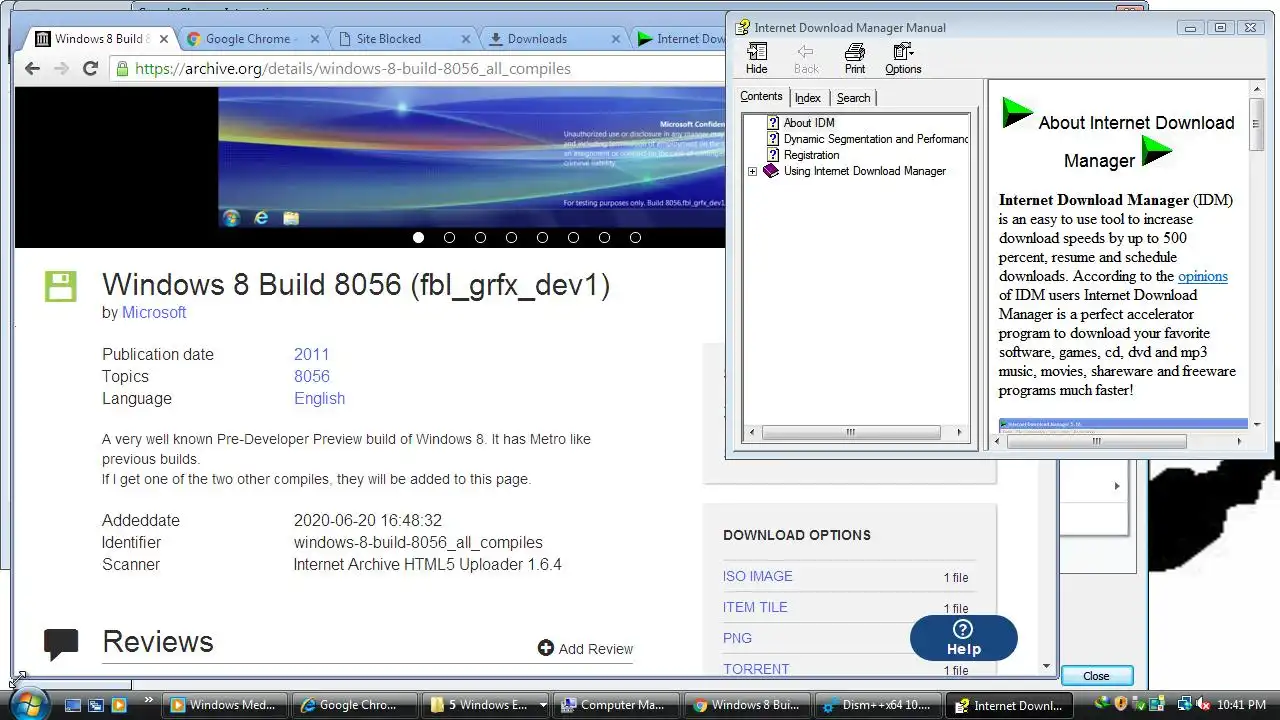
Task: Click the Windows Start orb
Action: [x=30, y=703]
